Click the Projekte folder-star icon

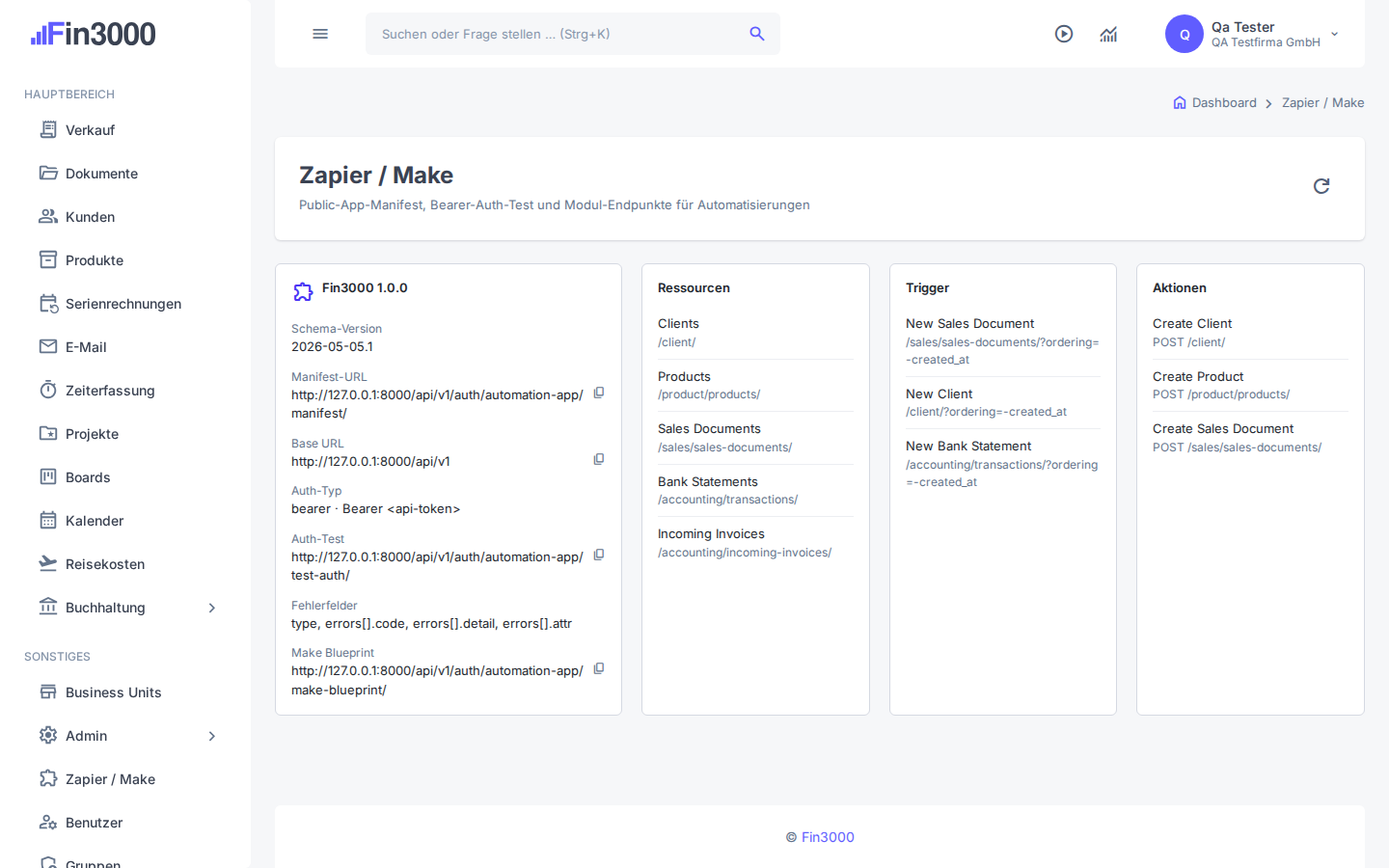(48, 433)
